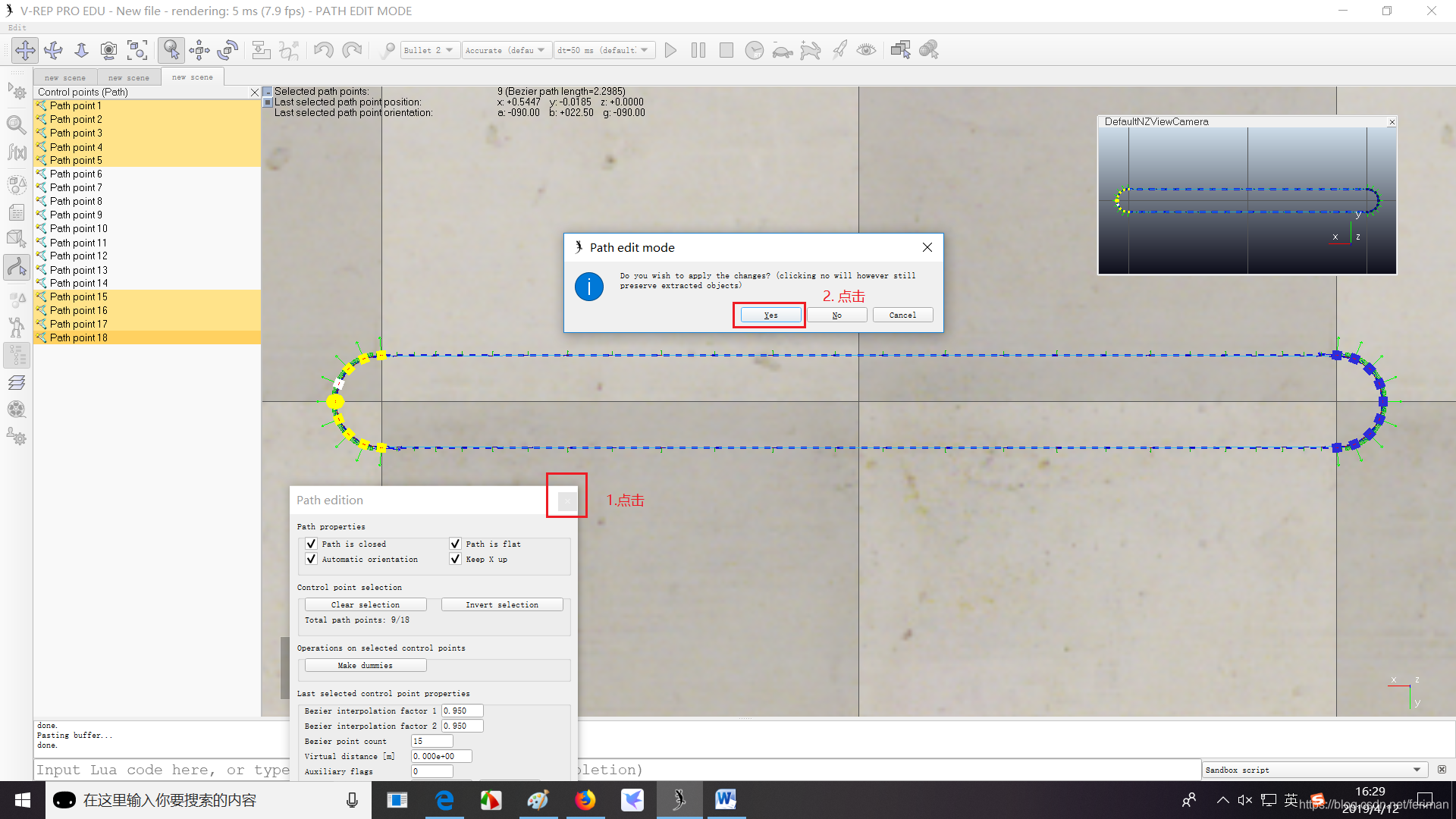This screenshot has height=819, width=1456.
Task: Click the Clear selection button
Action: [365, 604]
